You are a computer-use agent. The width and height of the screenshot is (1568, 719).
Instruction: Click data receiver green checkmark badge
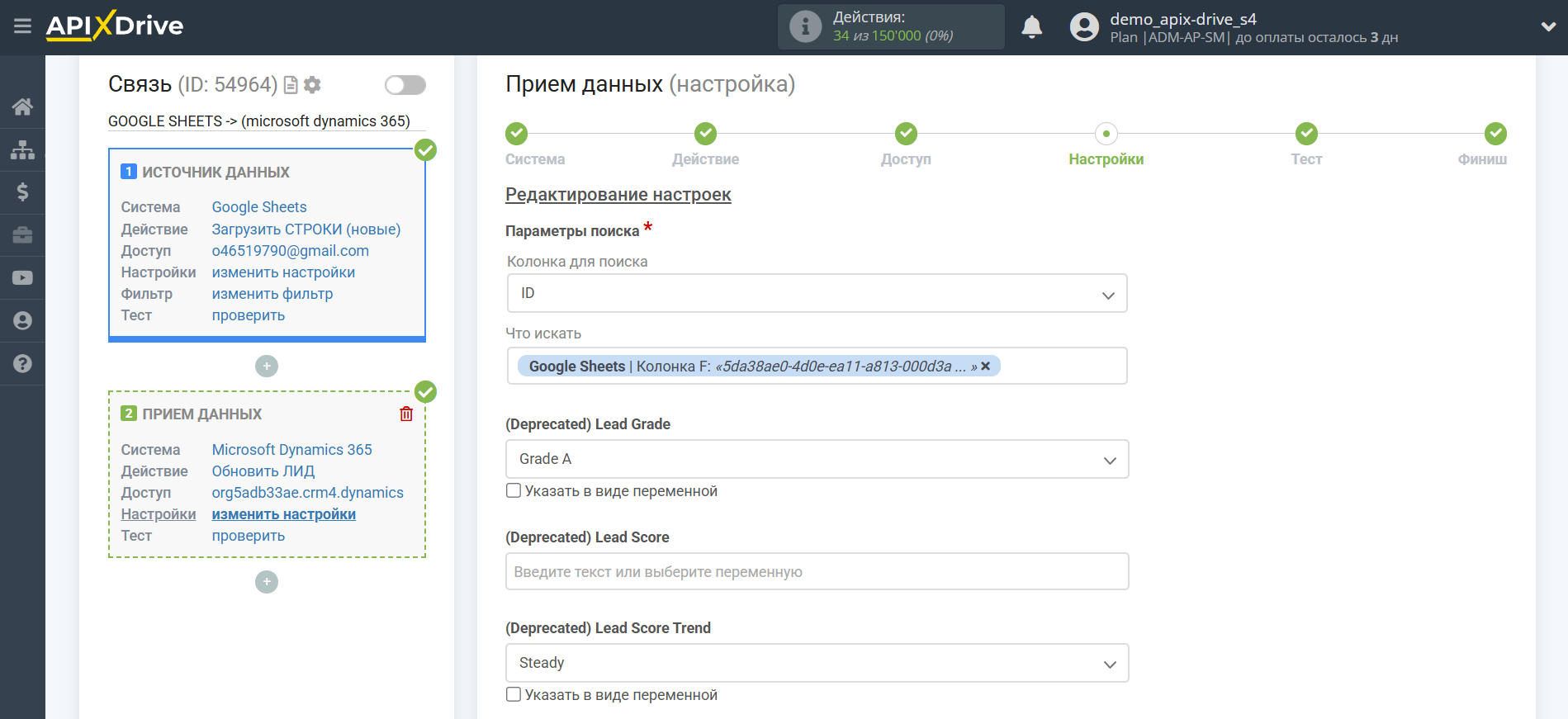click(x=425, y=391)
